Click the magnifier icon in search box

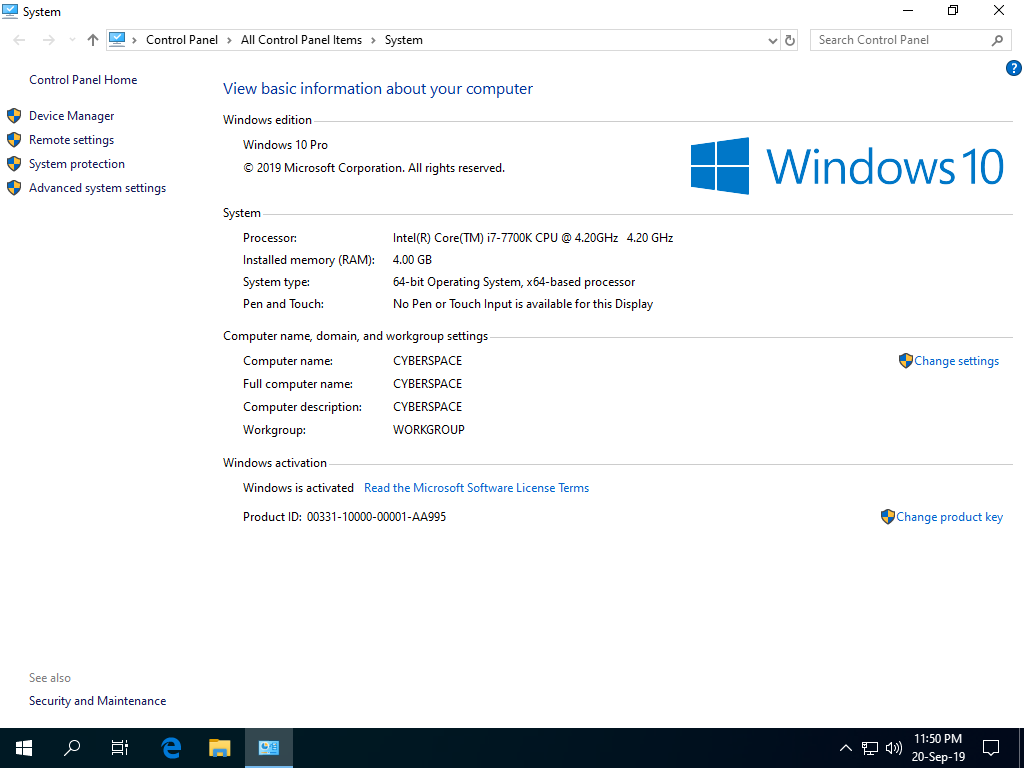[x=997, y=40]
